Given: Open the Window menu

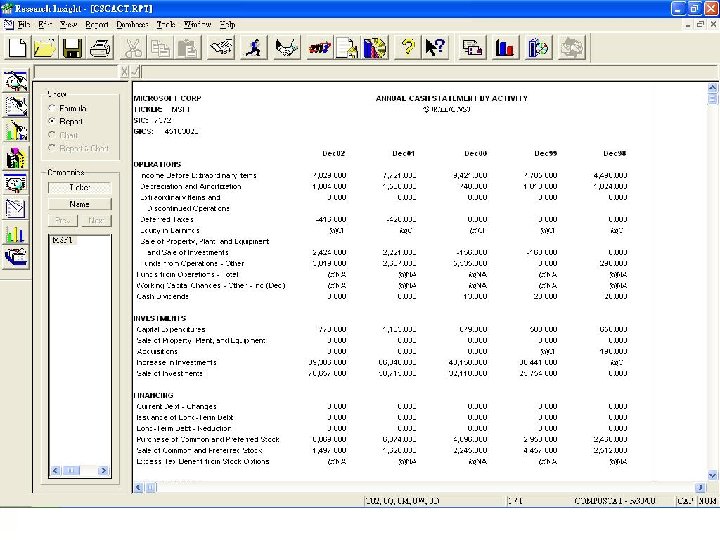Looking at the screenshot, I should [x=197, y=25].
